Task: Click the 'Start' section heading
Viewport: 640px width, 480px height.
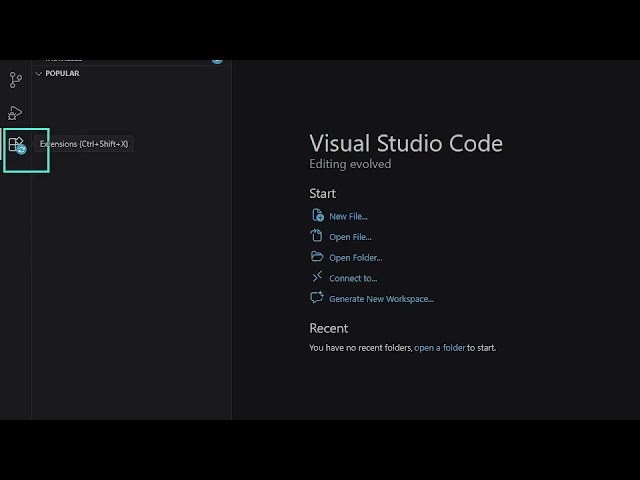Action: point(322,193)
